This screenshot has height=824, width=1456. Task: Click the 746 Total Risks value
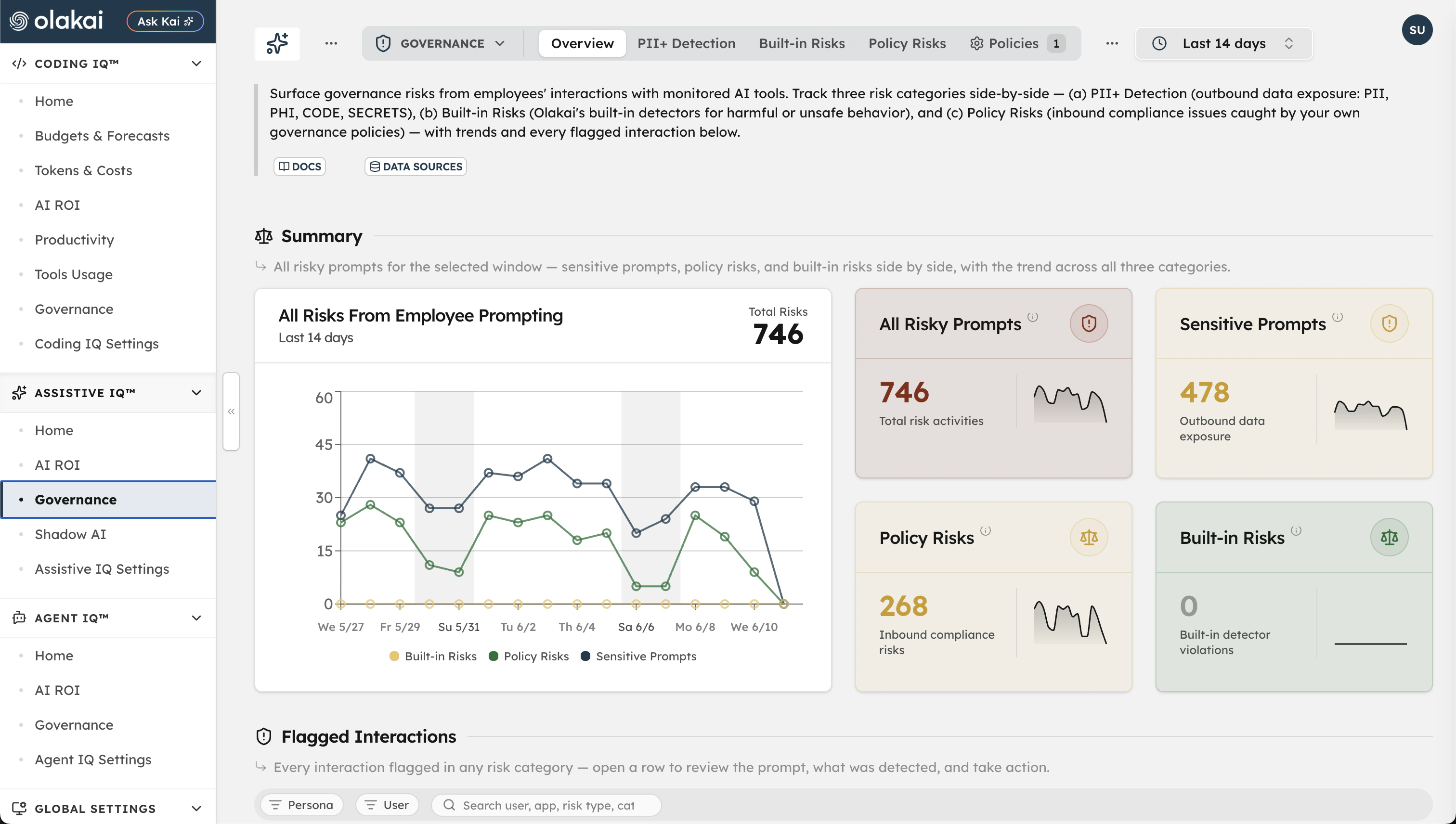(778, 334)
